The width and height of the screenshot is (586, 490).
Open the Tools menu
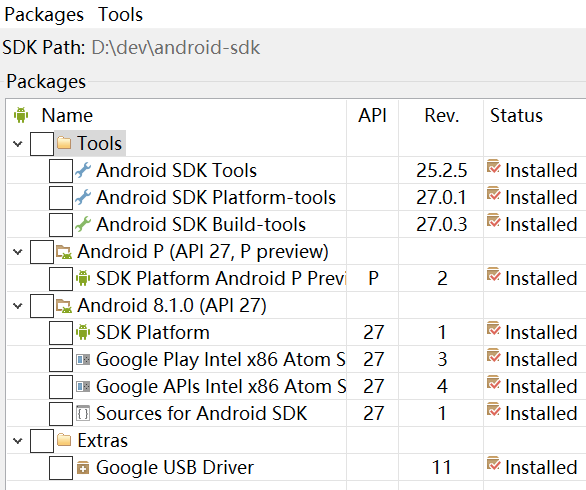(x=120, y=15)
